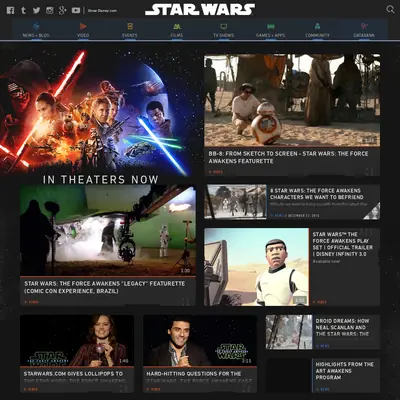Click the video tag under Play Set trailer

click(320, 302)
